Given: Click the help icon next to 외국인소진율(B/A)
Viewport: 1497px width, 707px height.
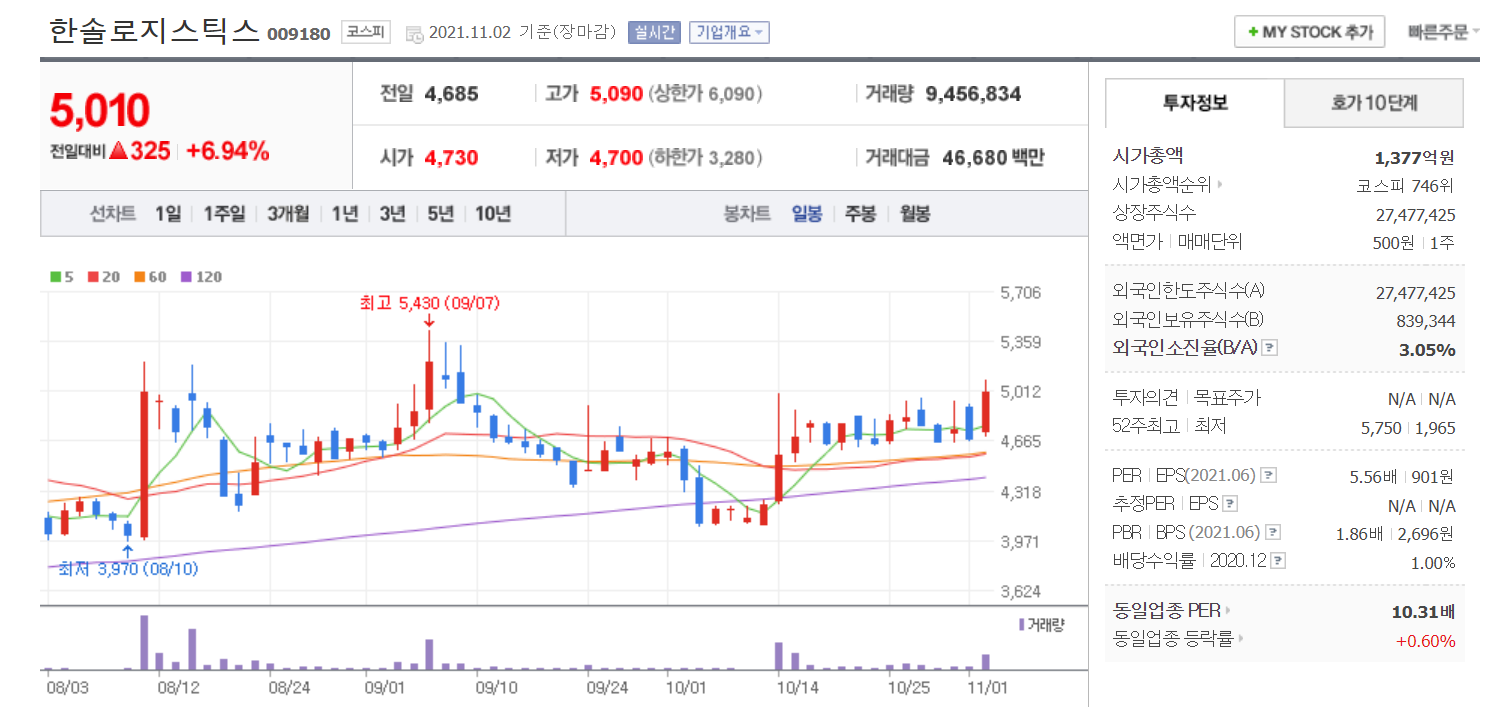Looking at the screenshot, I should [1269, 348].
